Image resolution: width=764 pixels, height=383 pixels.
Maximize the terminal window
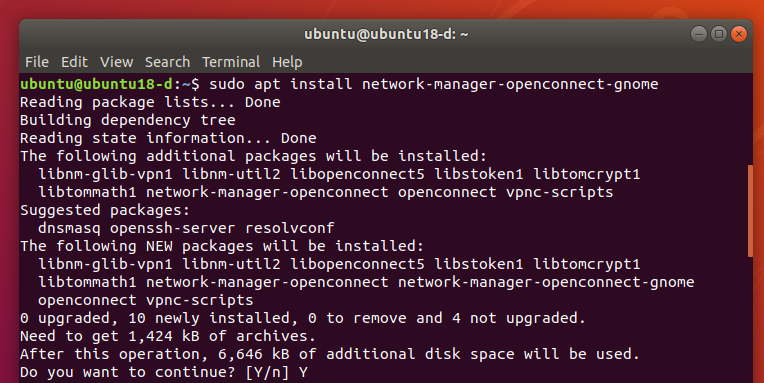(x=719, y=34)
